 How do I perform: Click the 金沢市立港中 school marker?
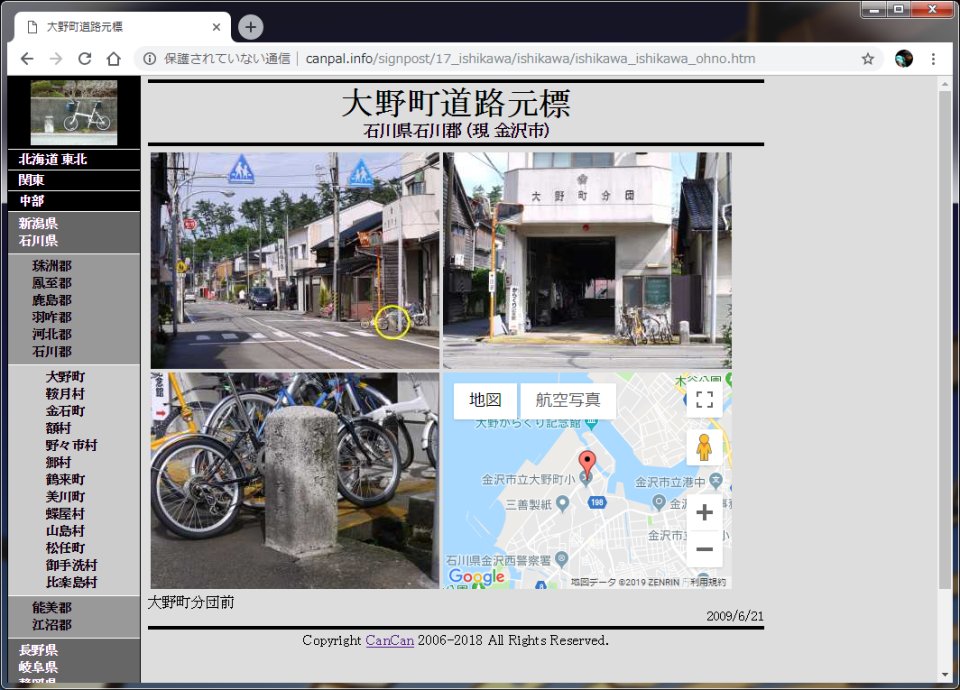(x=715, y=481)
